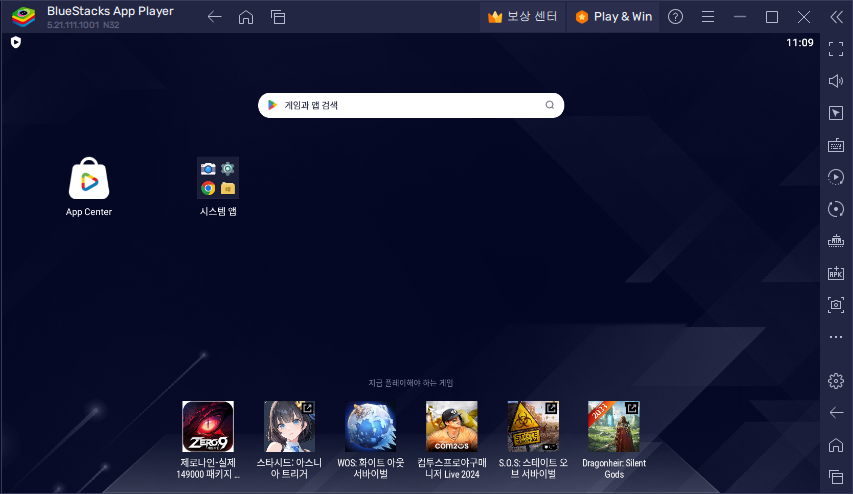Open the help question mark icon
The height and width of the screenshot is (494, 853).
click(675, 17)
